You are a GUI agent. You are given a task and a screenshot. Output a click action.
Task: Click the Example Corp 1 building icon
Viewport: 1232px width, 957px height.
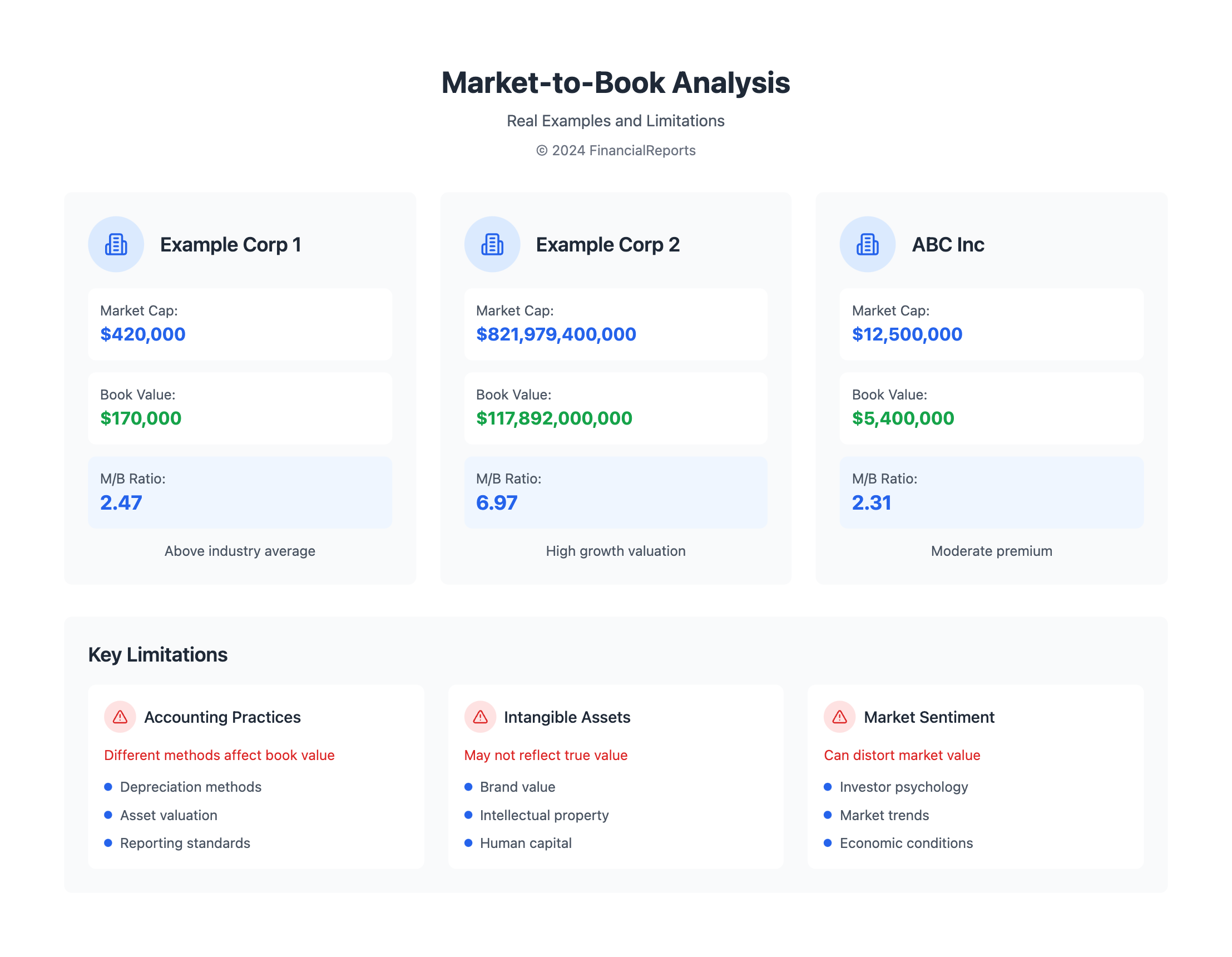click(x=116, y=244)
